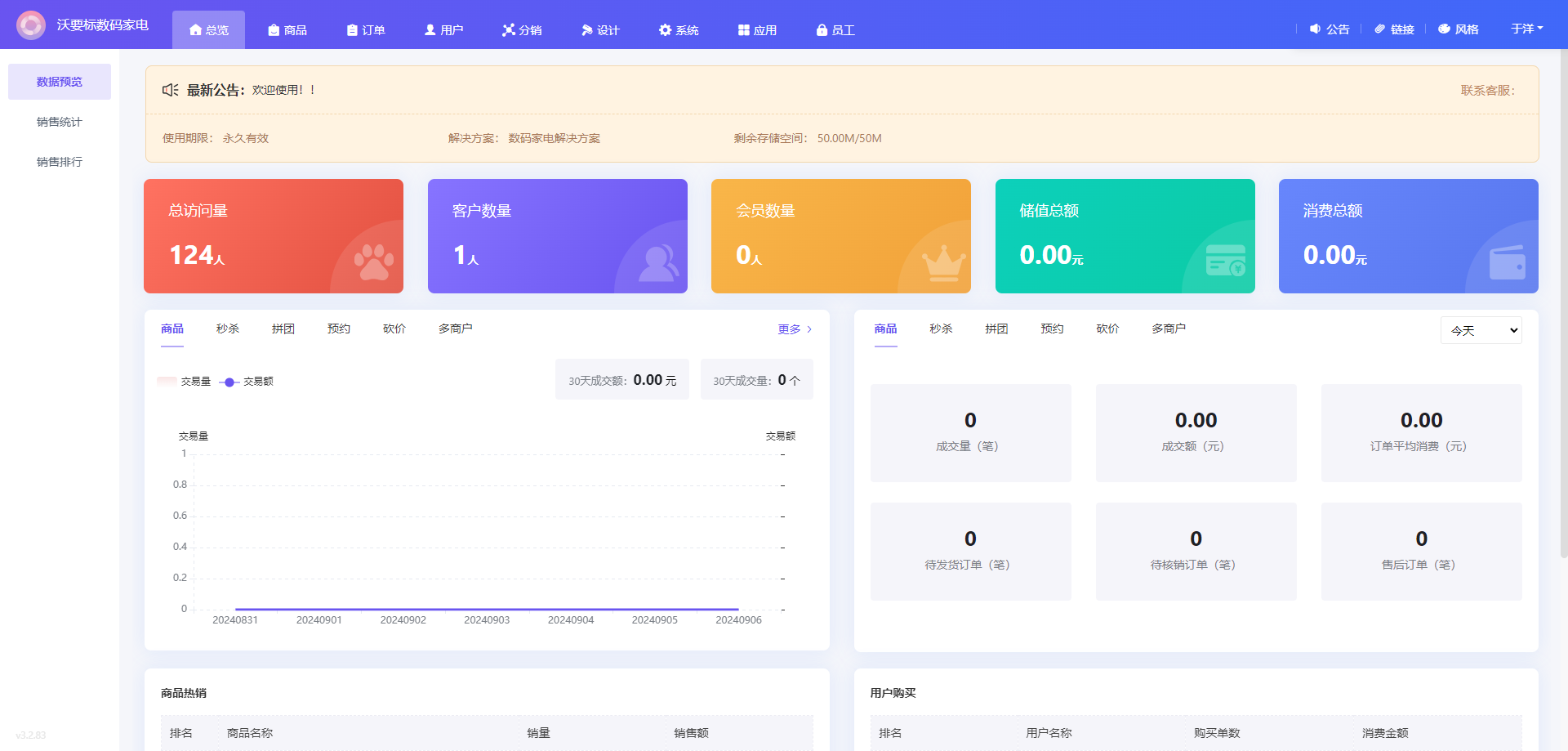The width and height of the screenshot is (1568, 751).
Task: Switch to 多商户 tab in today stats panel
Action: tap(1169, 329)
